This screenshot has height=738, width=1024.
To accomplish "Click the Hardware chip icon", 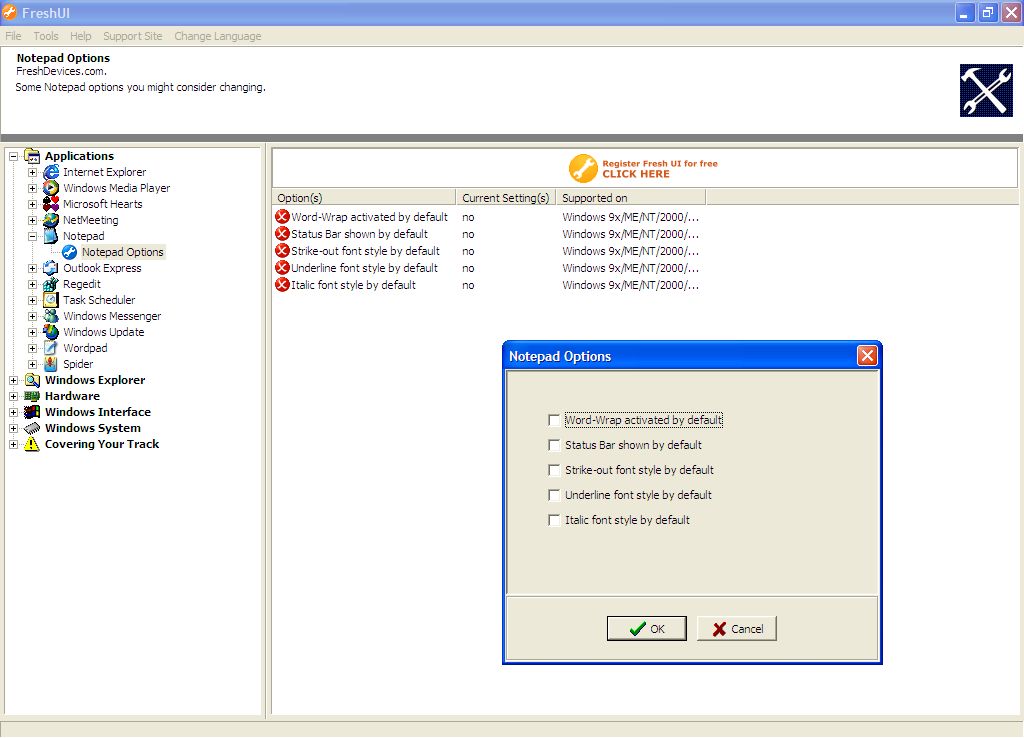I will 32,396.
